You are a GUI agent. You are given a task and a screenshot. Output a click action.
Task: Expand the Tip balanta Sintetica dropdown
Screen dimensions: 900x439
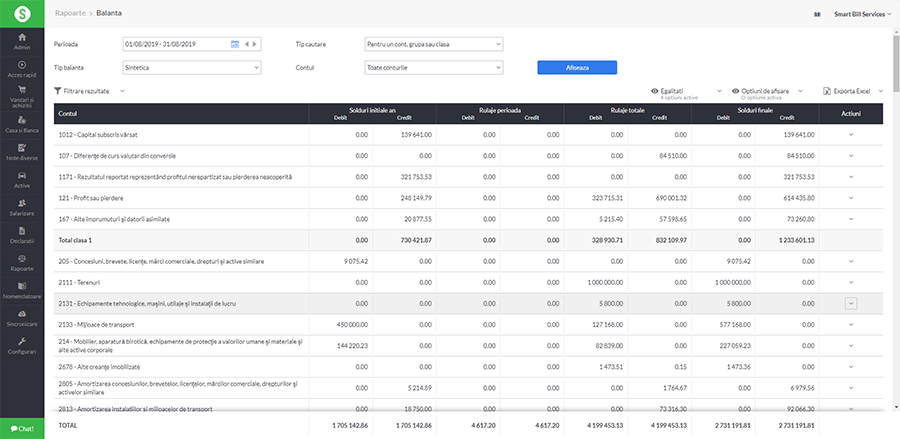point(190,67)
